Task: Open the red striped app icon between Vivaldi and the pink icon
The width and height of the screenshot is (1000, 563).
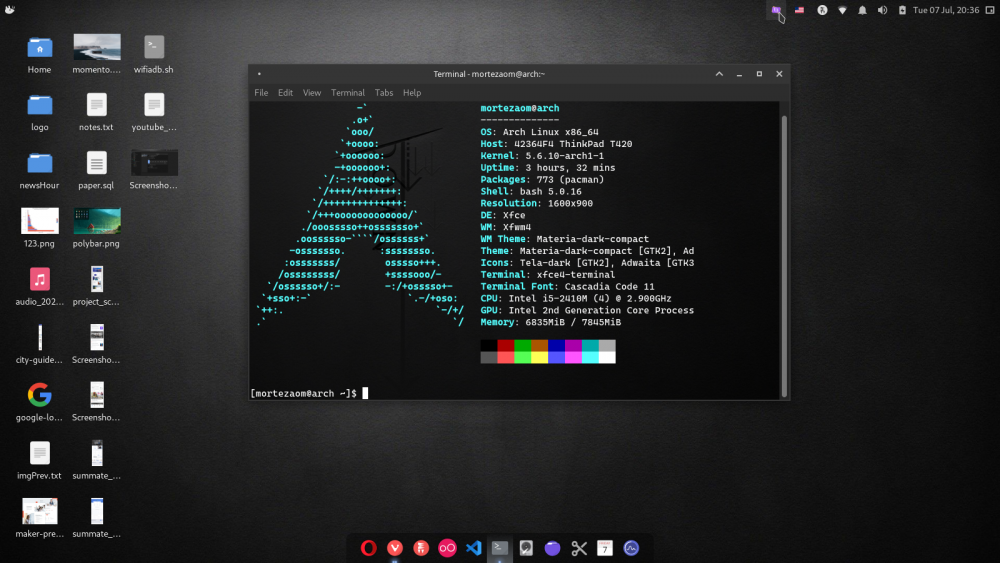Action: pyautogui.click(x=421, y=548)
